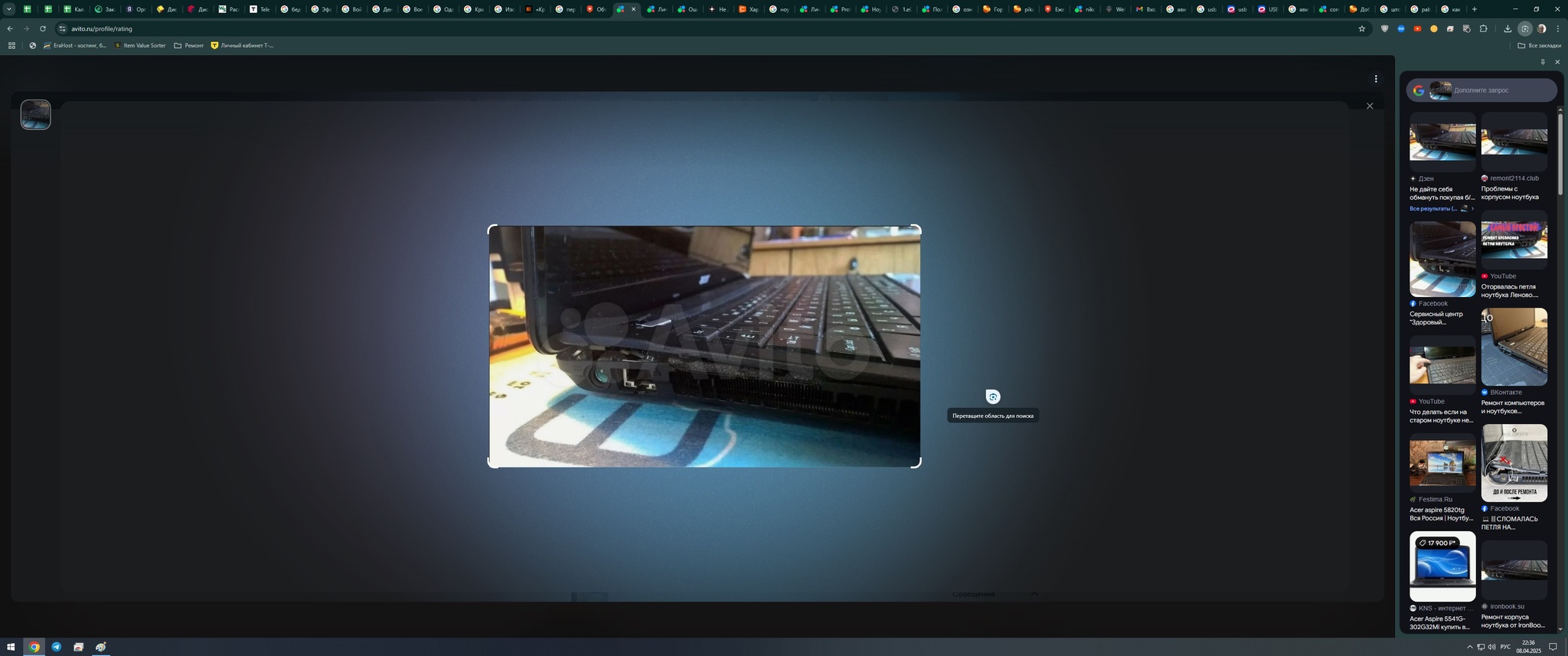This screenshot has width=1568, height=656.
Task: Close the Lens image overlay
Action: click(x=1370, y=106)
